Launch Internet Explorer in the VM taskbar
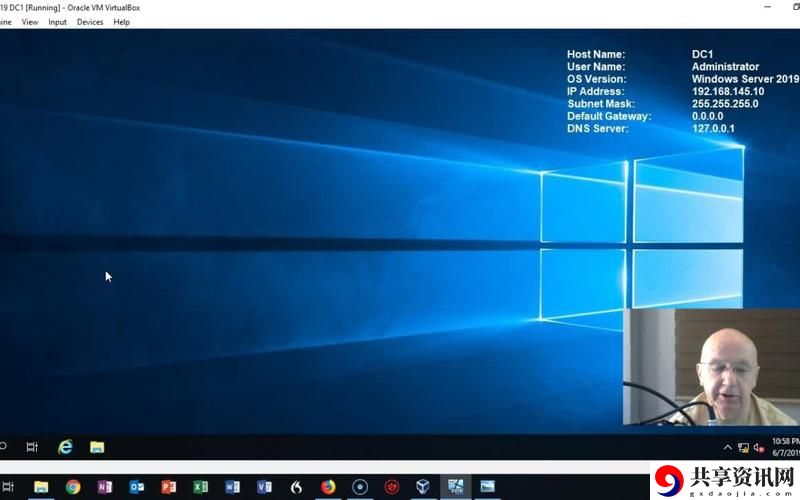800x500 pixels. pos(65,447)
